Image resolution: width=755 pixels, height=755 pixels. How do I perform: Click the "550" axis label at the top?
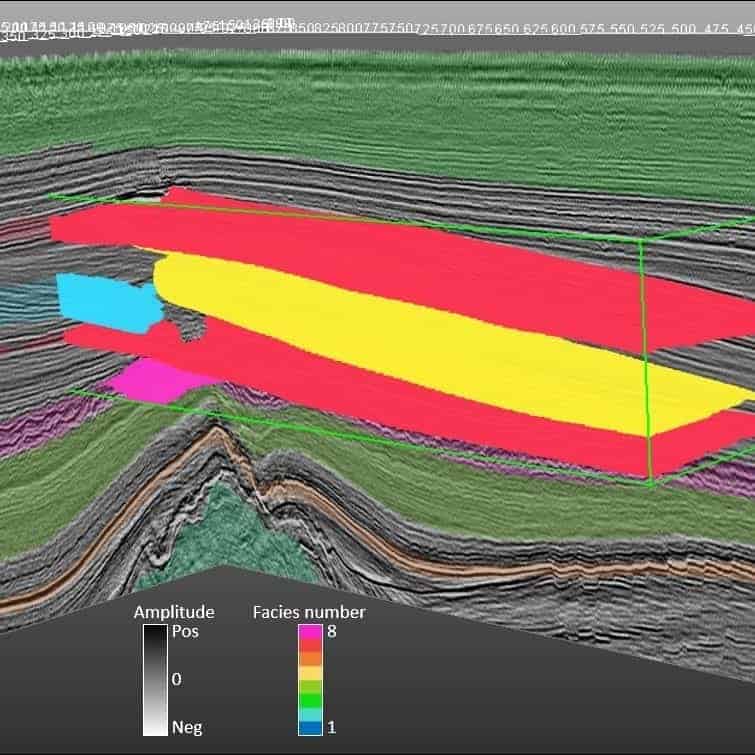(x=622, y=28)
